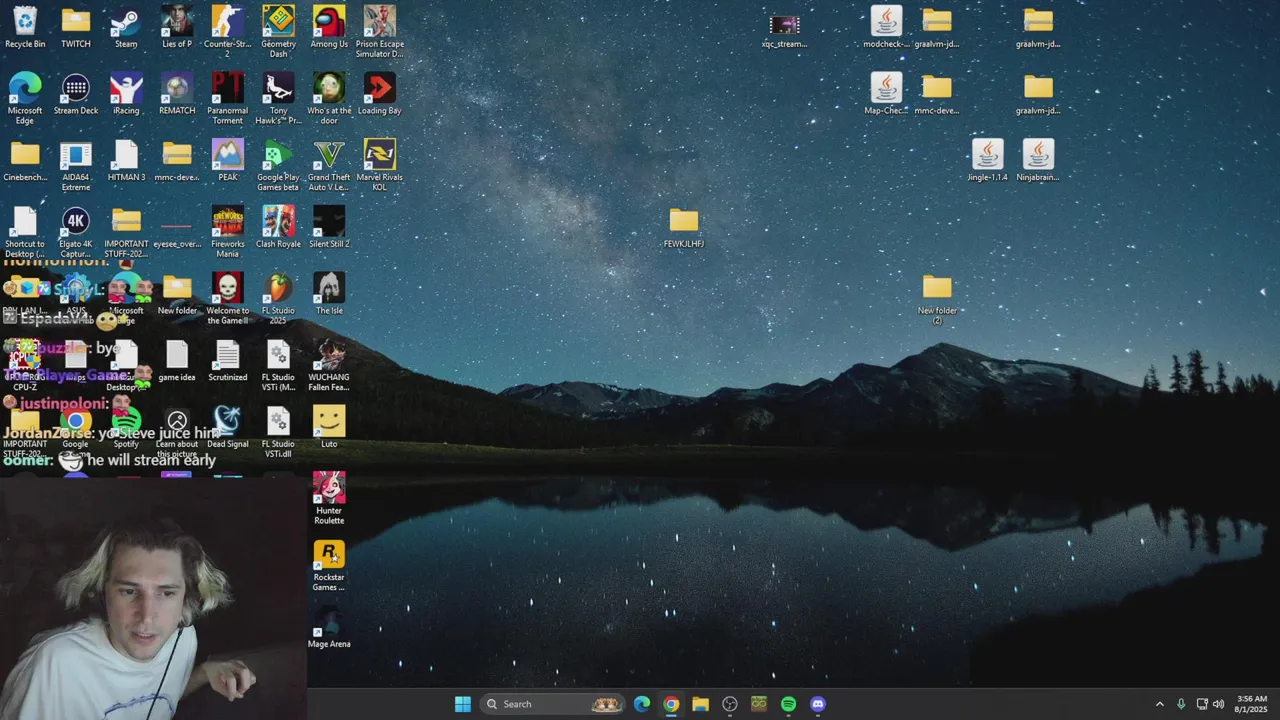Select the Tony Hawk's Pro shortcut
The width and height of the screenshot is (1280, 720).
278,98
